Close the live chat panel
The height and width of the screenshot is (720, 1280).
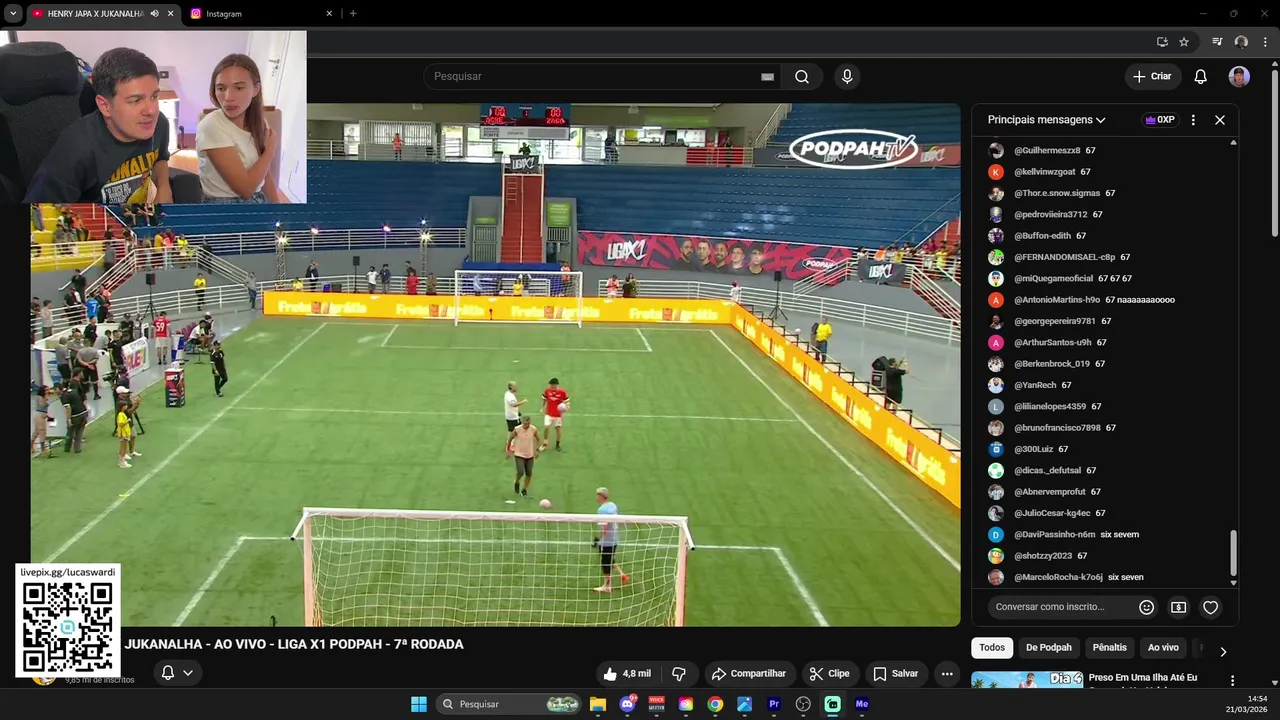(x=1220, y=120)
